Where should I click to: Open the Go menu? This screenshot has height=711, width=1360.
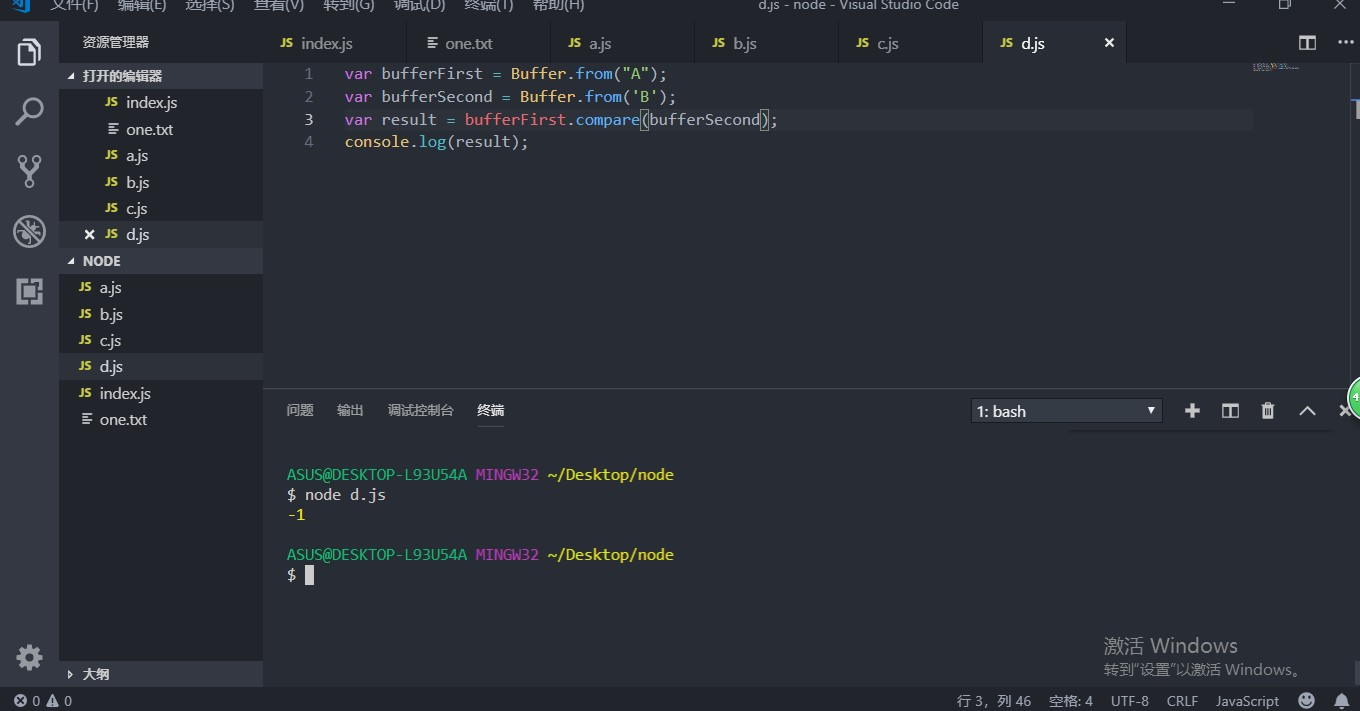[x=349, y=5]
